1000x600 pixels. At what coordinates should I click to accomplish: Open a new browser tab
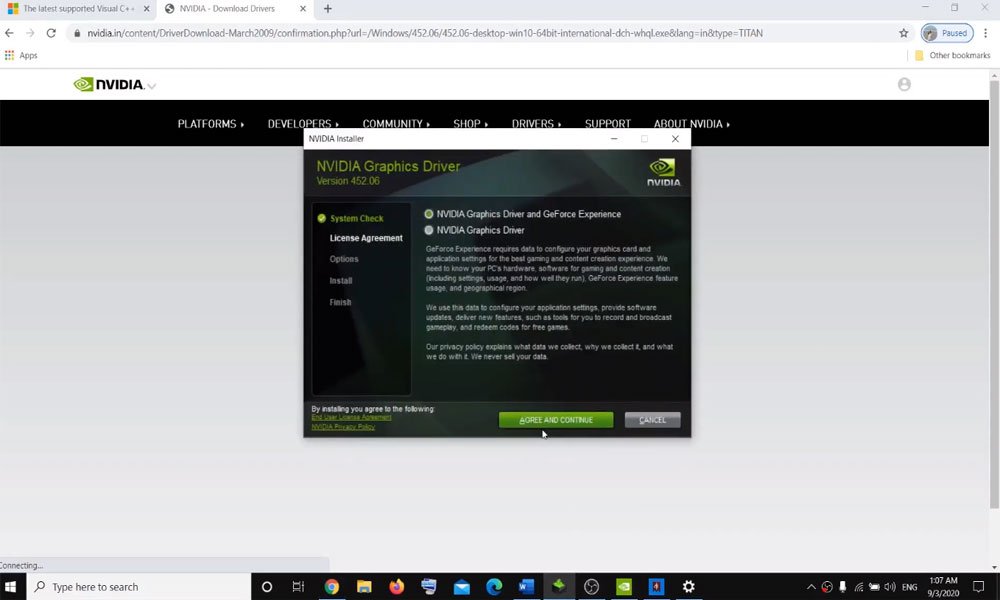(x=328, y=9)
